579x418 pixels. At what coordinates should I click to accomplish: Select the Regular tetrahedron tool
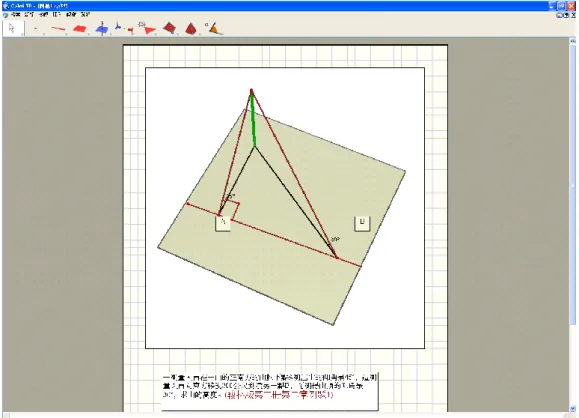(x=191, y=28)
